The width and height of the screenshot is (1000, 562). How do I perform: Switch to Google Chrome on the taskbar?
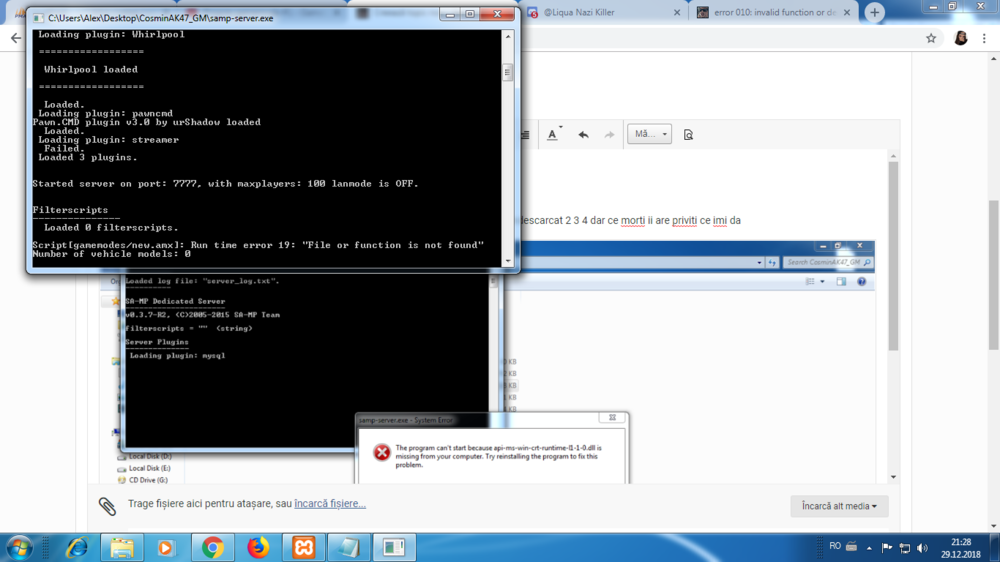(x=212, y=547)
